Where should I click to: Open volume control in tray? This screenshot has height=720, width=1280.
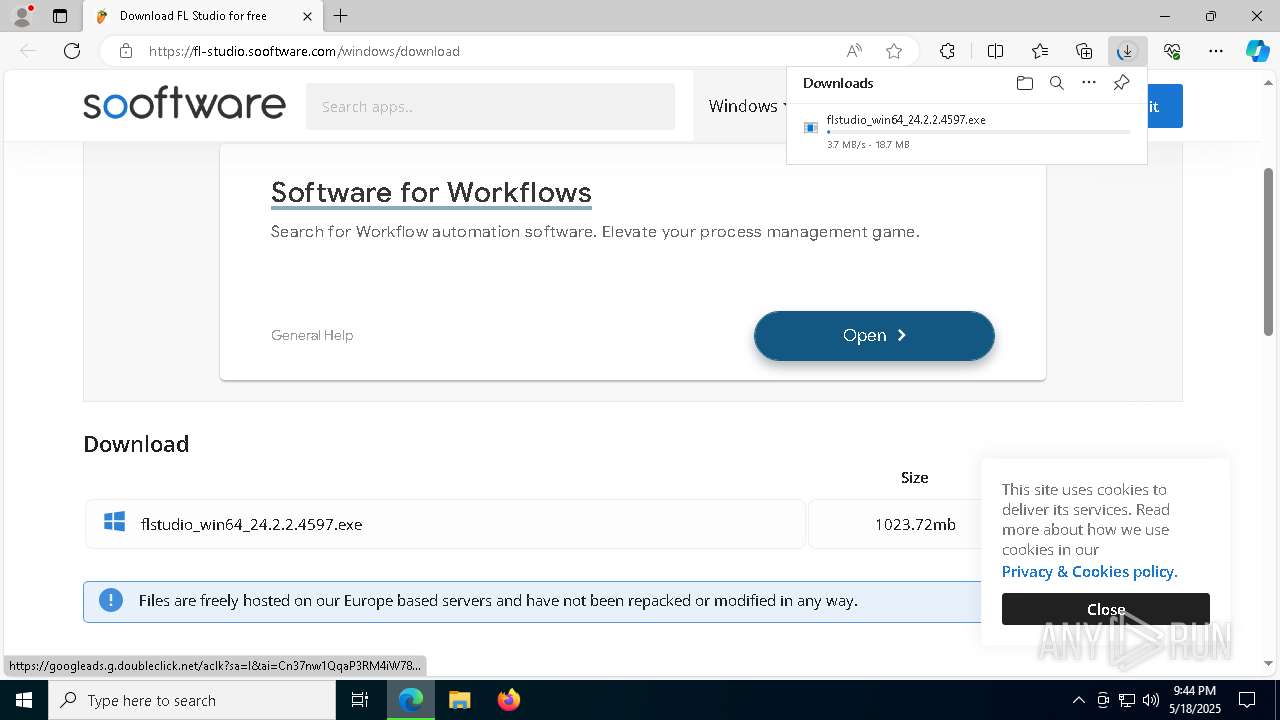tap(1150, 700)
